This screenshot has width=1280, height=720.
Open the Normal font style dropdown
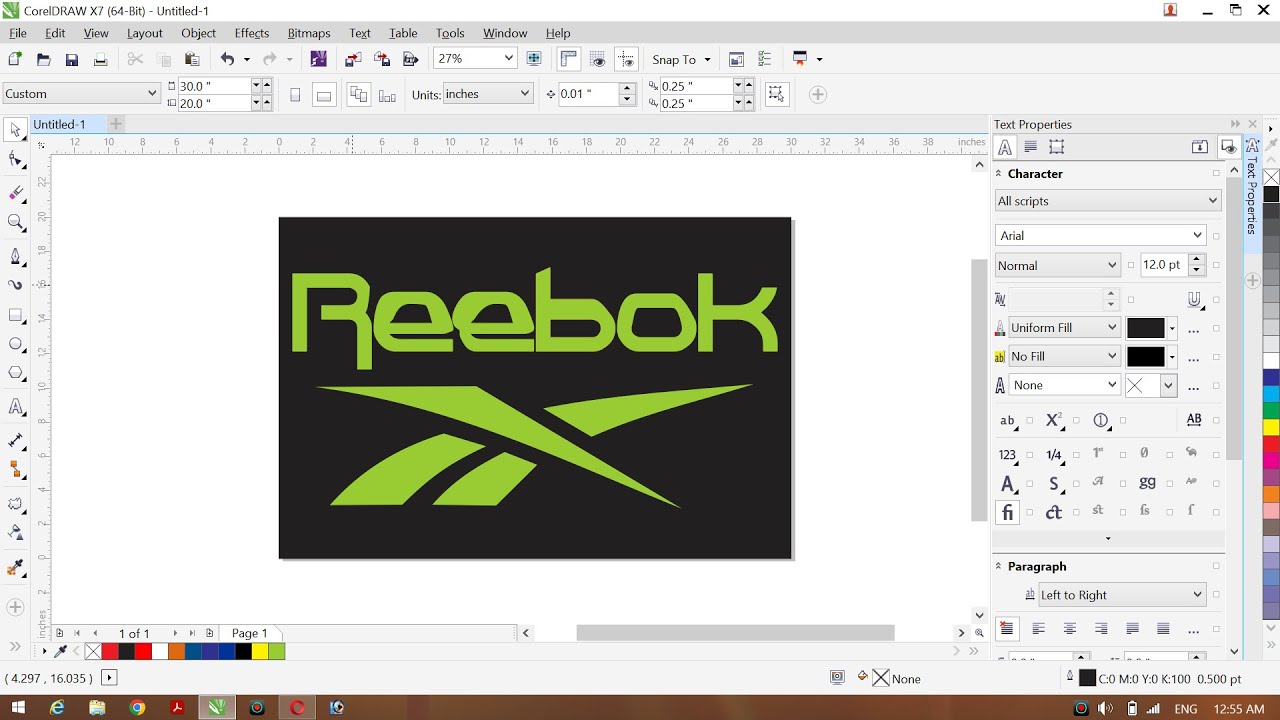point(1057,266)
